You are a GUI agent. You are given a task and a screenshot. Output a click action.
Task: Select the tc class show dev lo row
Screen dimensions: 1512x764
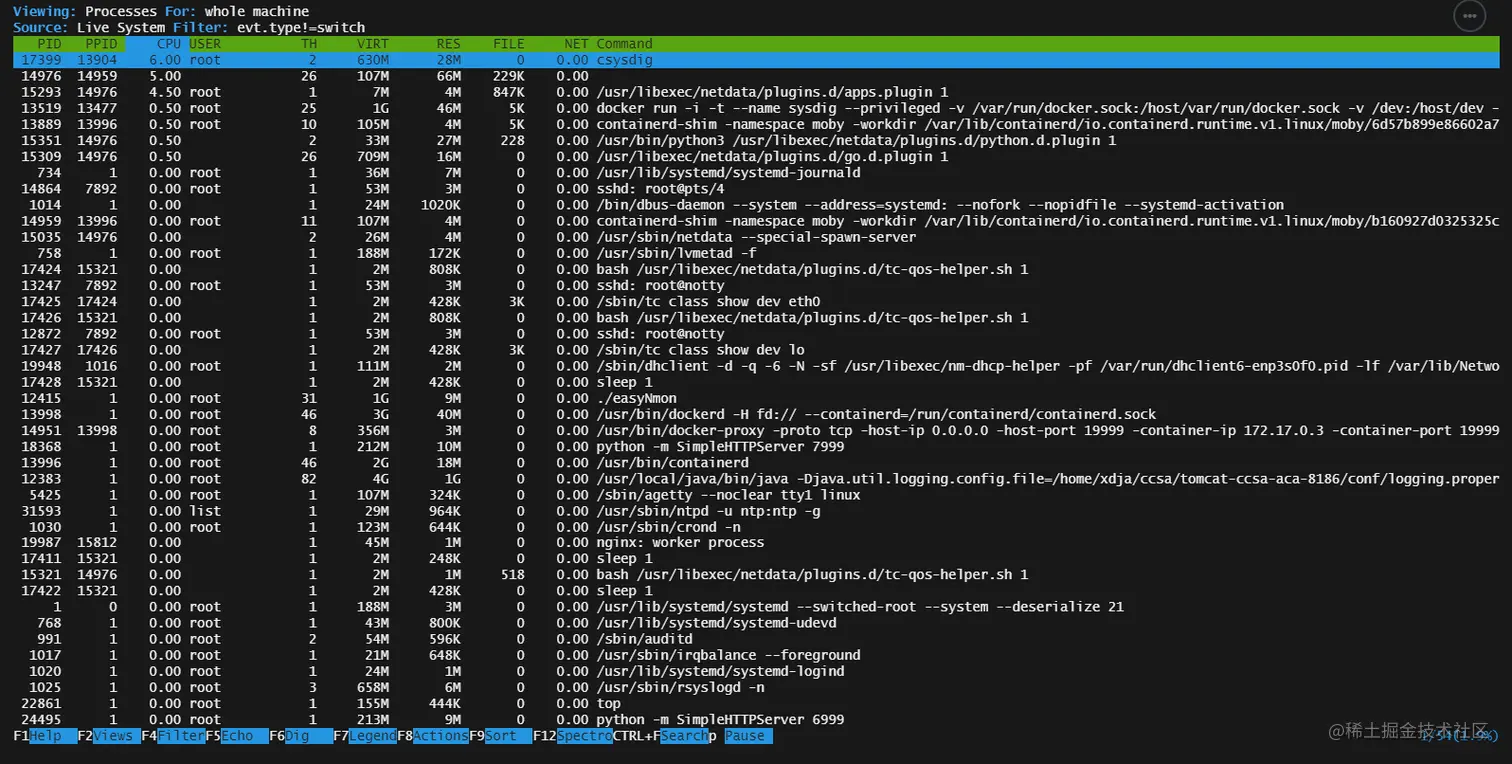tap(756, 349)
